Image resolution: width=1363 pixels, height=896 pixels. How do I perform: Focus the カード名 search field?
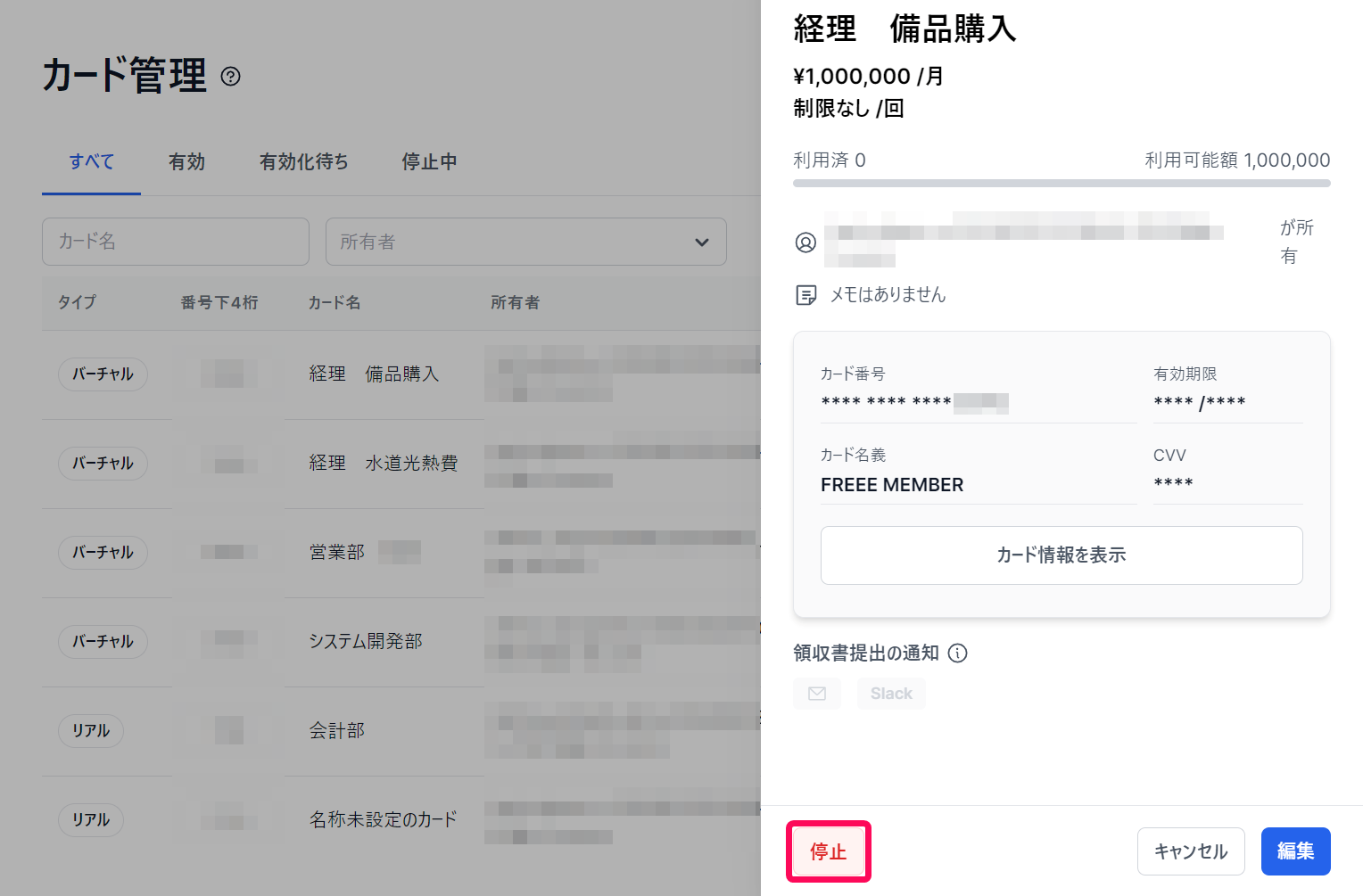176,242
